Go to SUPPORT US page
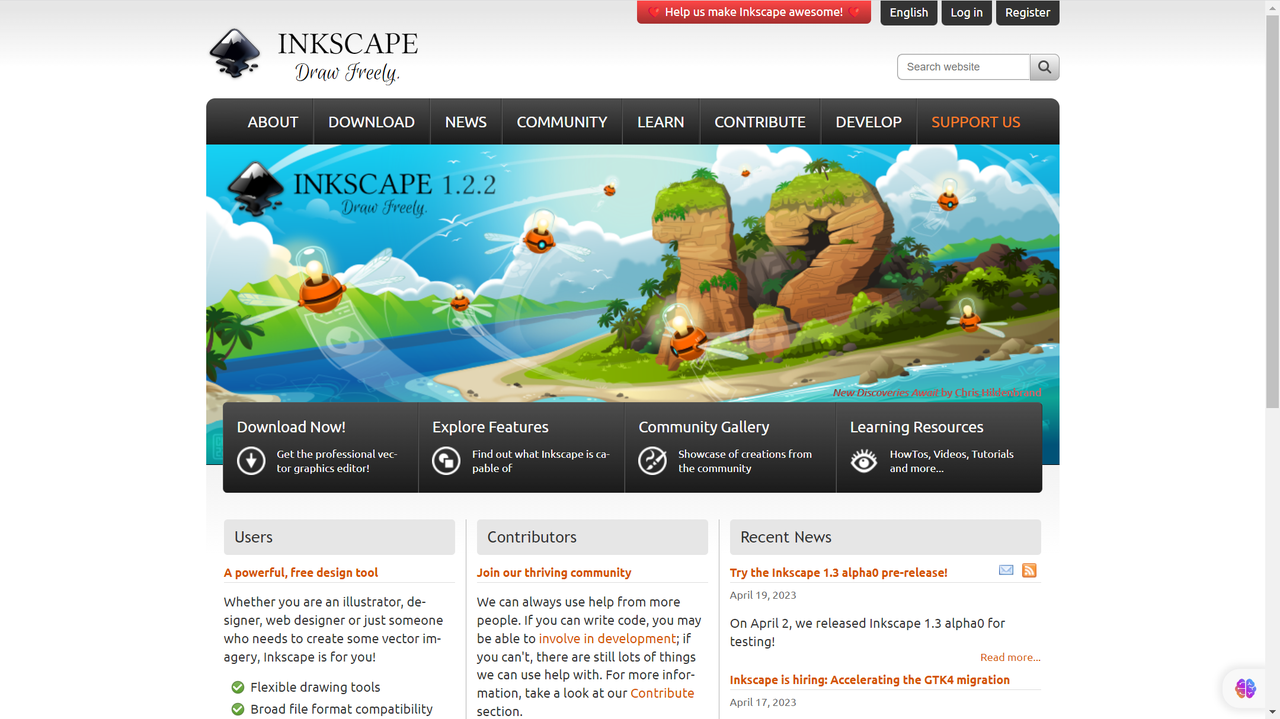Image resolution: width=1280 pixels, height=719 pixels. point(975,122)
